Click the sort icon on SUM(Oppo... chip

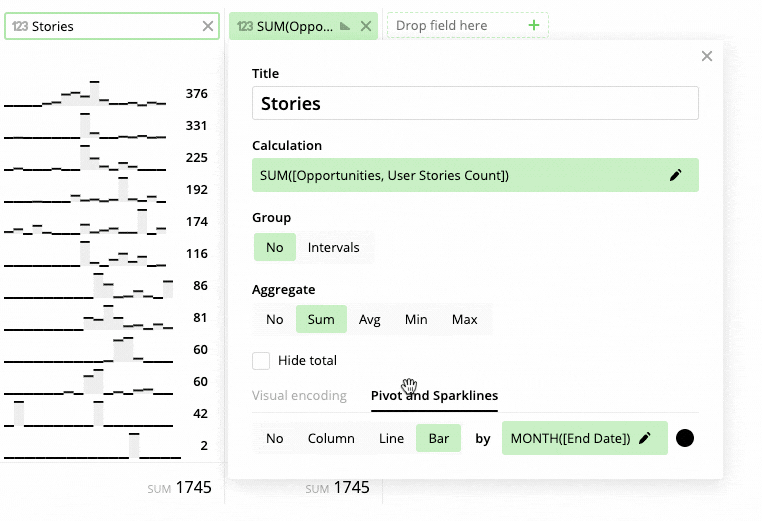pyautogui.click(x=345, y=26)
